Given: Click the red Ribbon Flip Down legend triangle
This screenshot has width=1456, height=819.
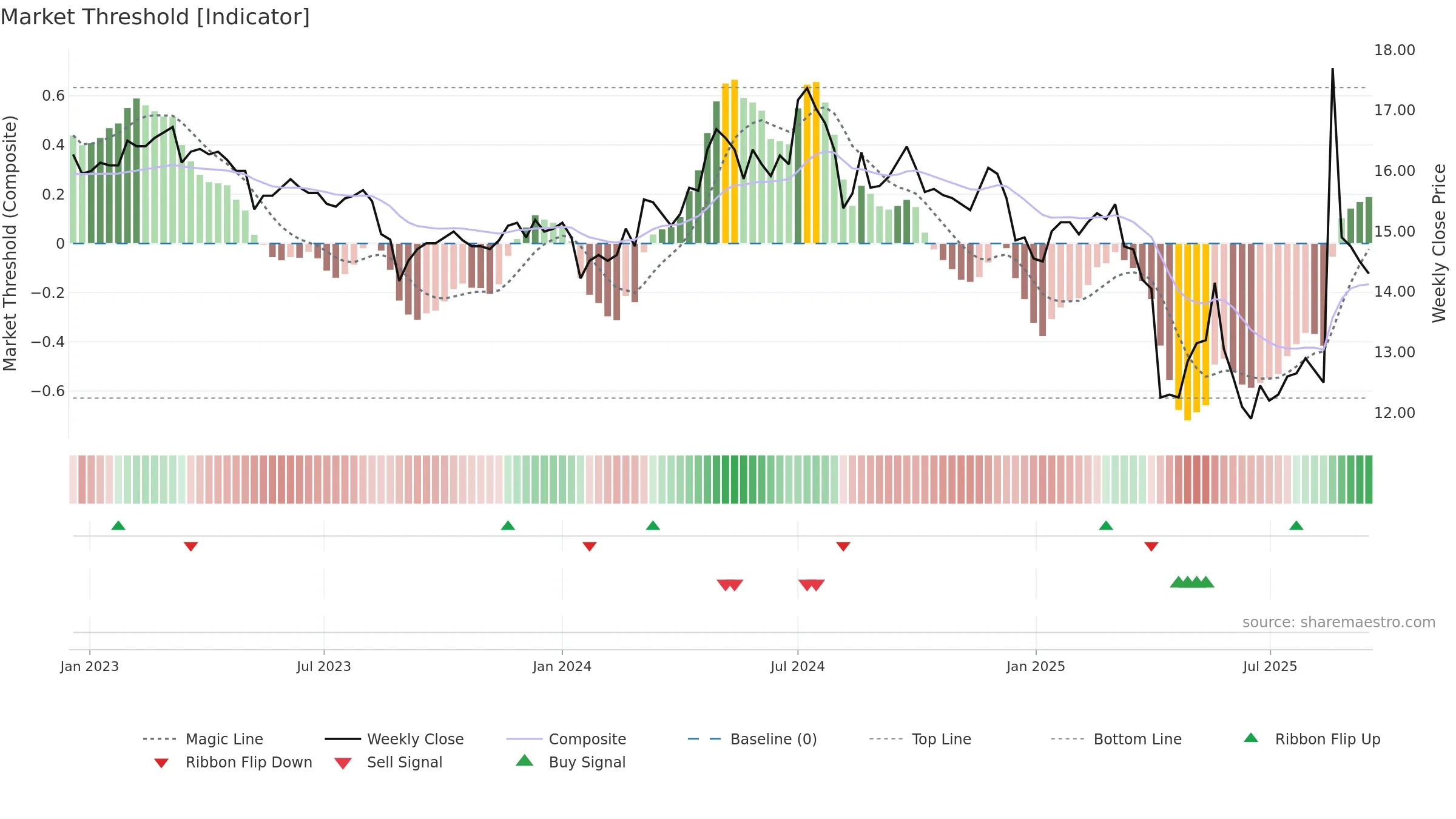Looking at the screenshot, I should tap(161, 763).
